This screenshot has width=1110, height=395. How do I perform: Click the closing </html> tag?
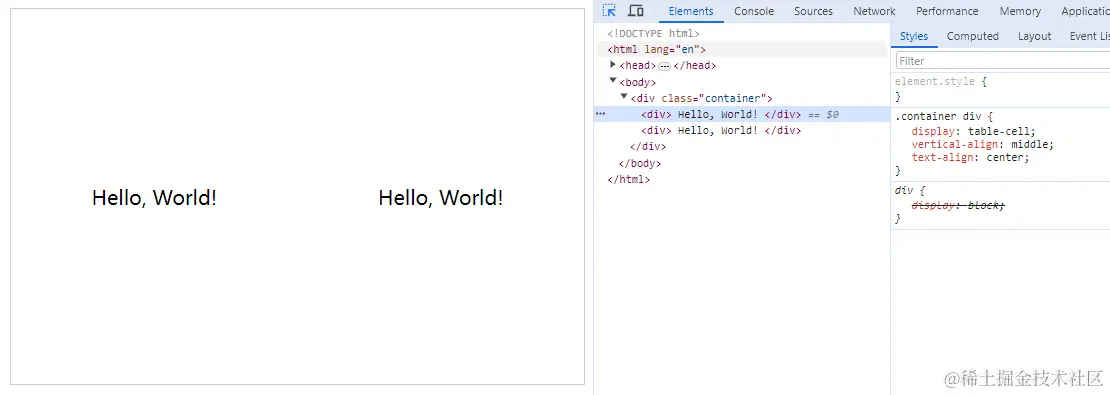tap(628, 180)
